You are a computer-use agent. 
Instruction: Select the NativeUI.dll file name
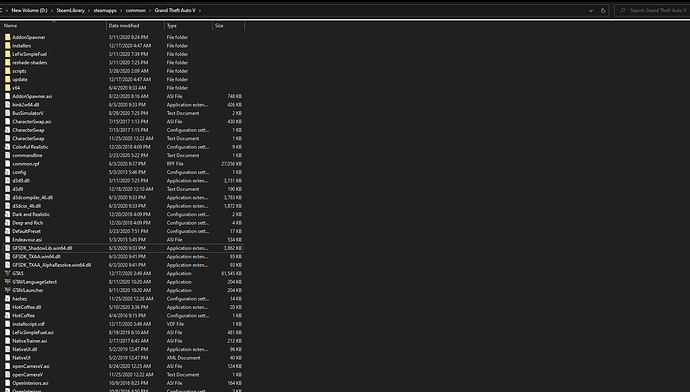click(25, 349)
